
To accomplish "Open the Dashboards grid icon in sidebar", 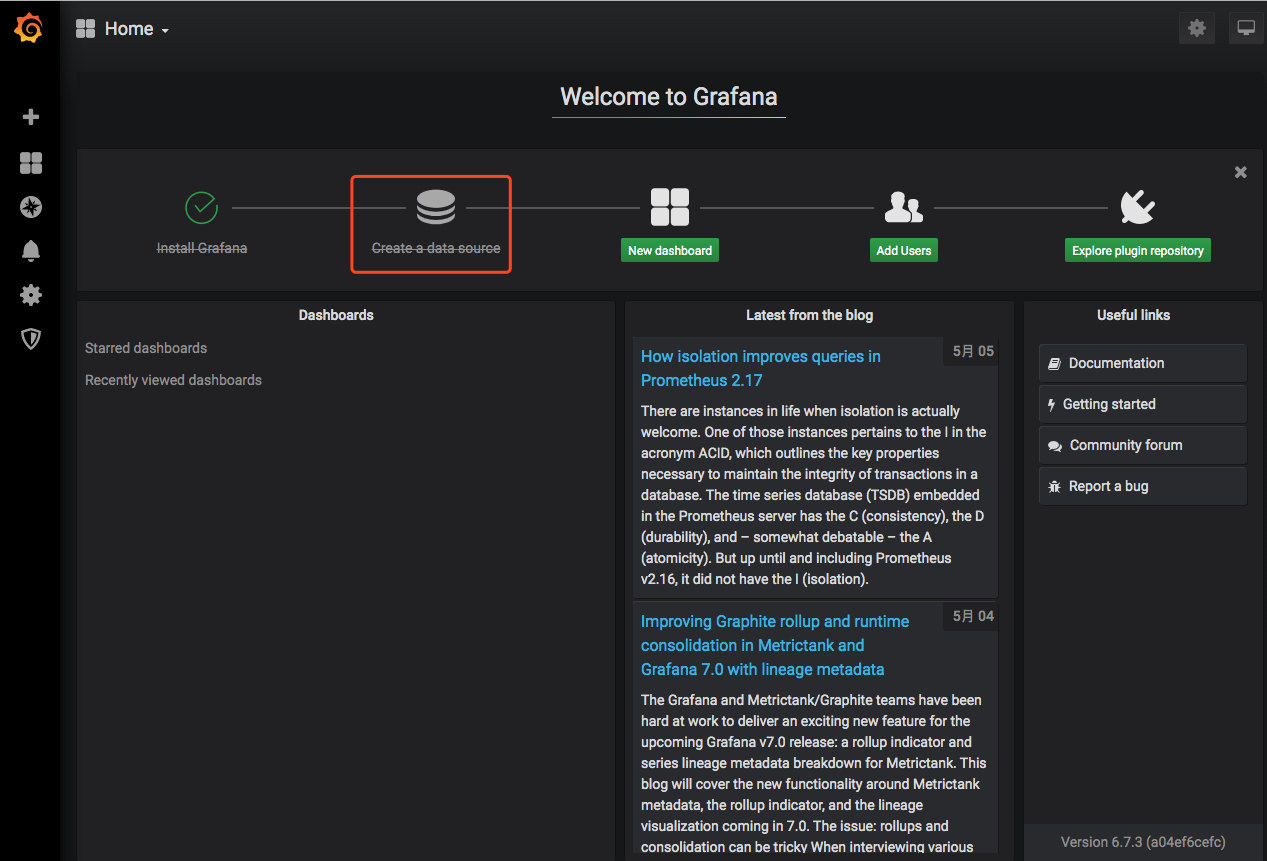I will tap(31, 163).
